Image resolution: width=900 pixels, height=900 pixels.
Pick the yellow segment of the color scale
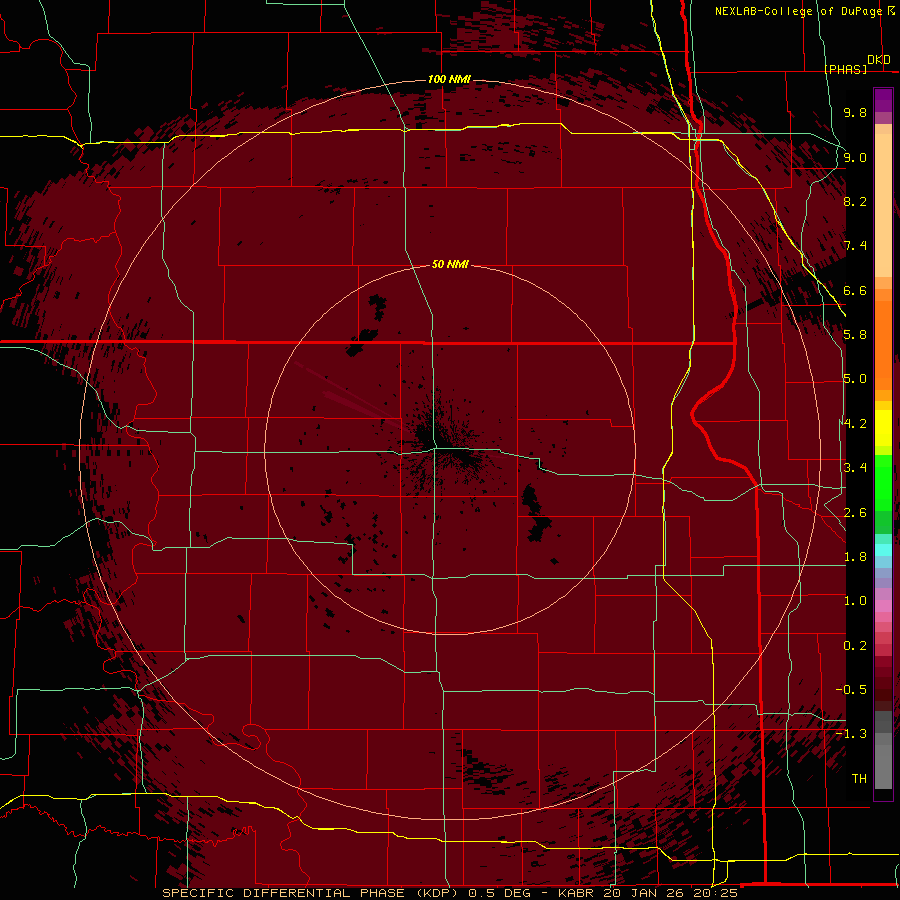(883, 428)
